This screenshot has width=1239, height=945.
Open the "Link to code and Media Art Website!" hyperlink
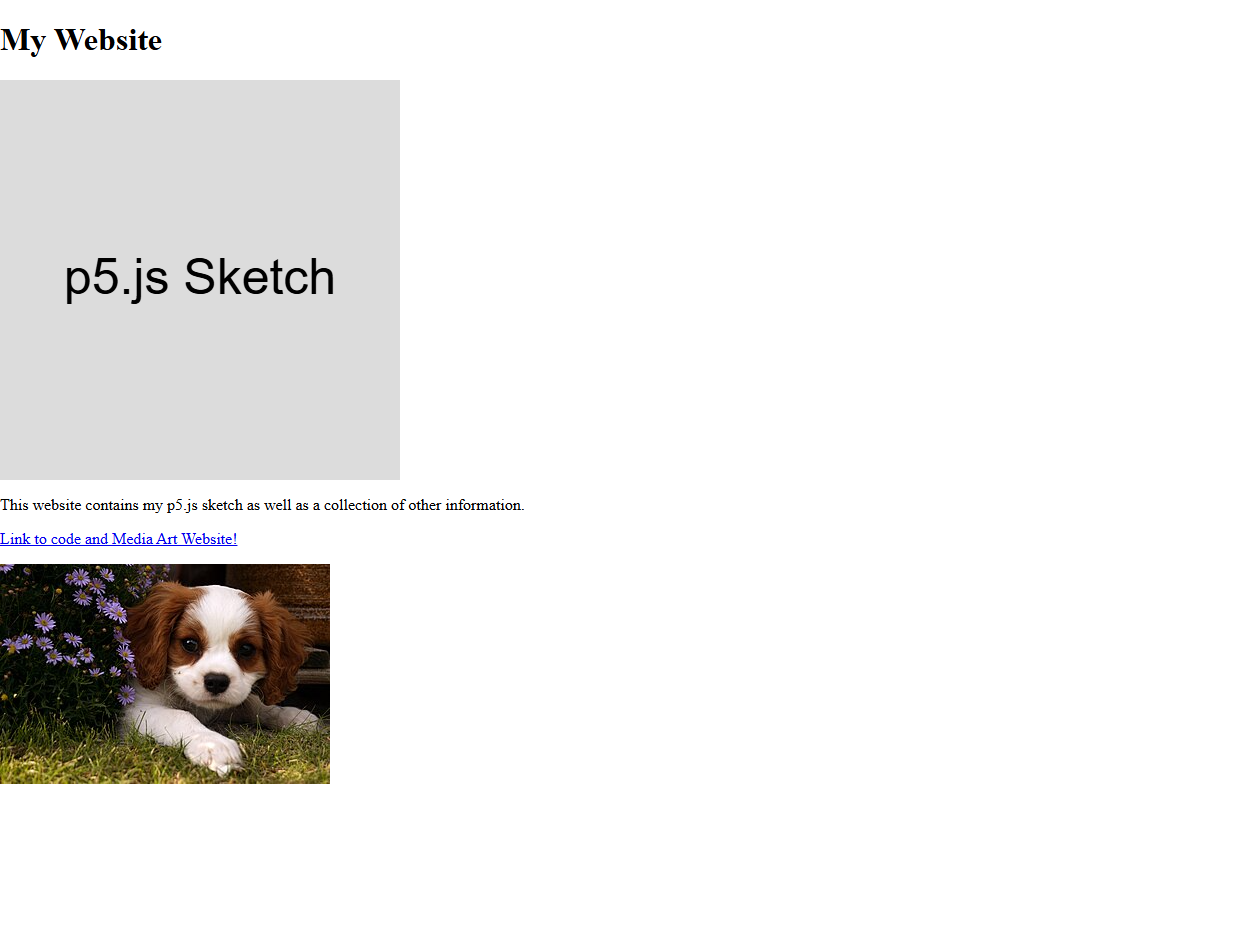pos(118,538)
